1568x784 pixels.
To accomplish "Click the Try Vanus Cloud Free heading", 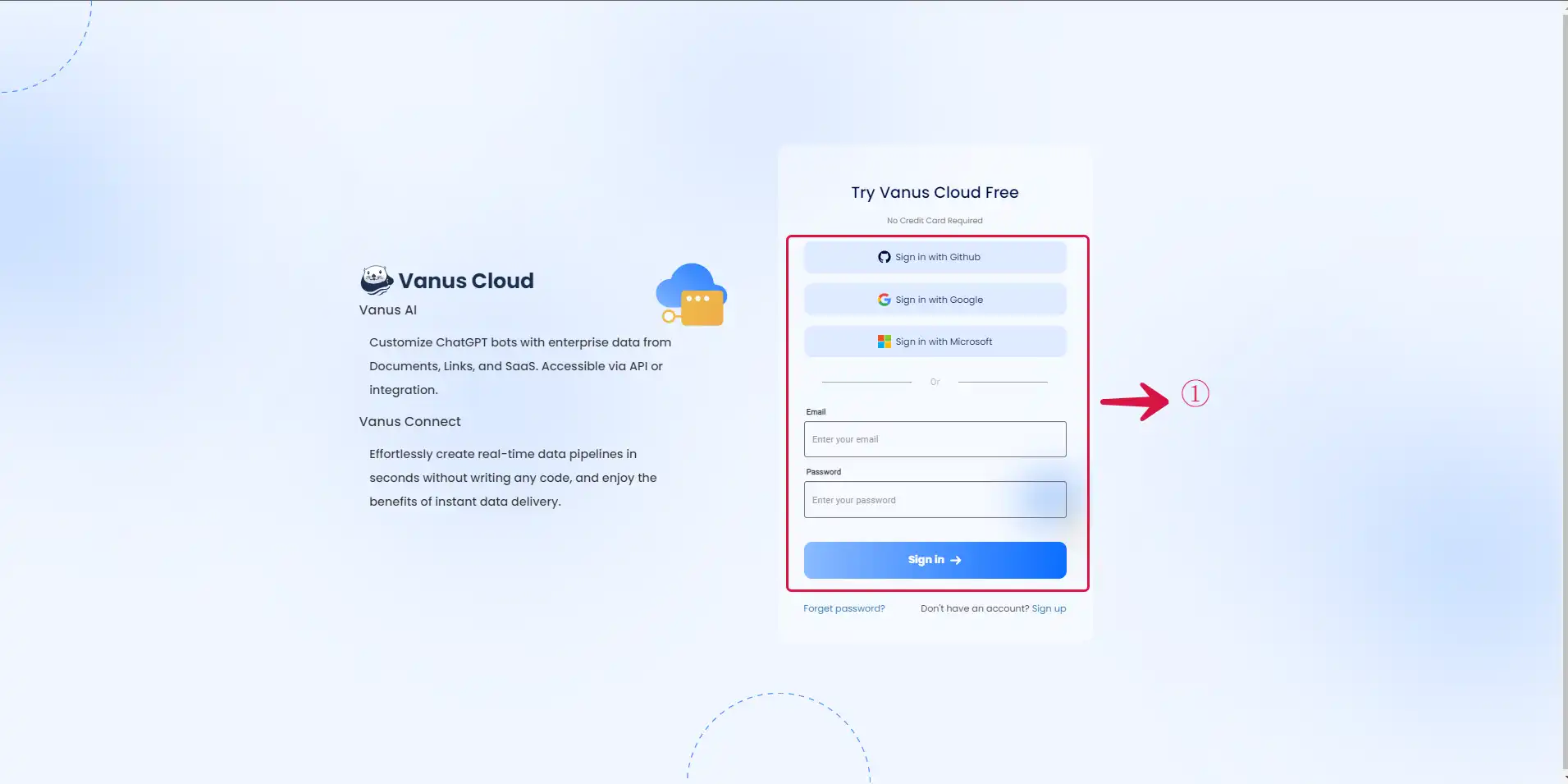I will click(x=935, y=192).
